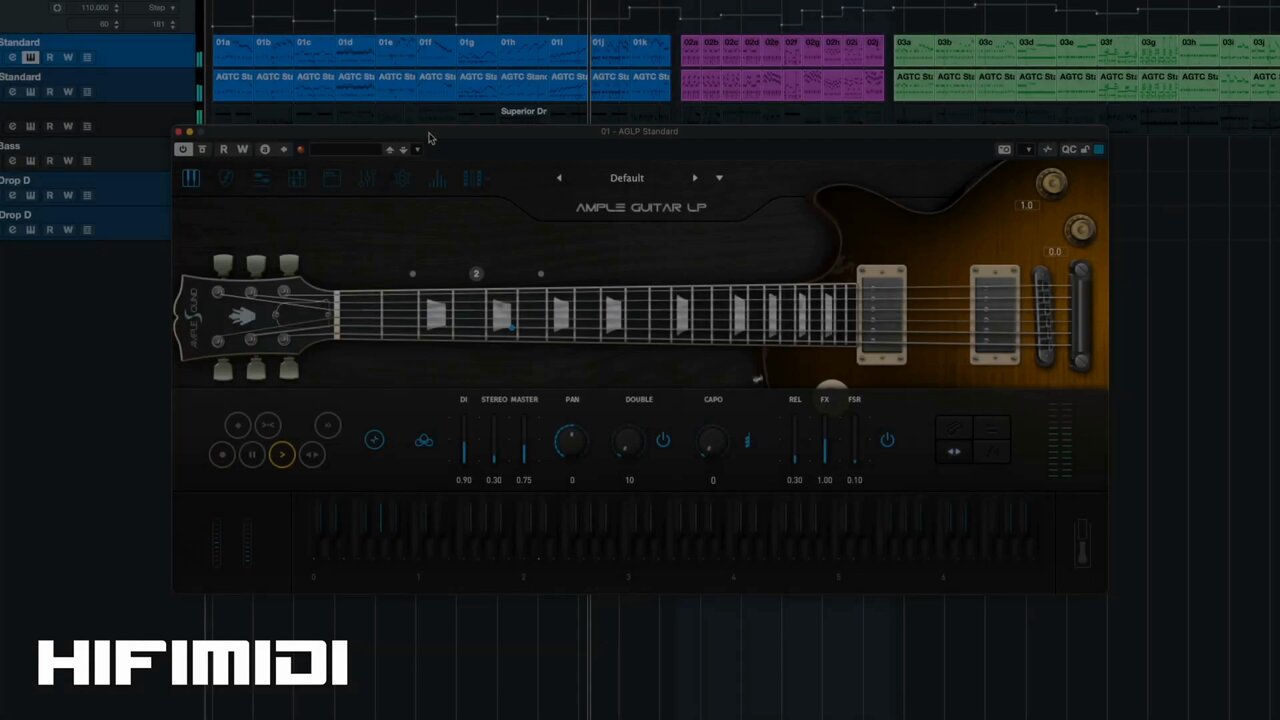Click the plugin preset name field

(x=346, y=149)
